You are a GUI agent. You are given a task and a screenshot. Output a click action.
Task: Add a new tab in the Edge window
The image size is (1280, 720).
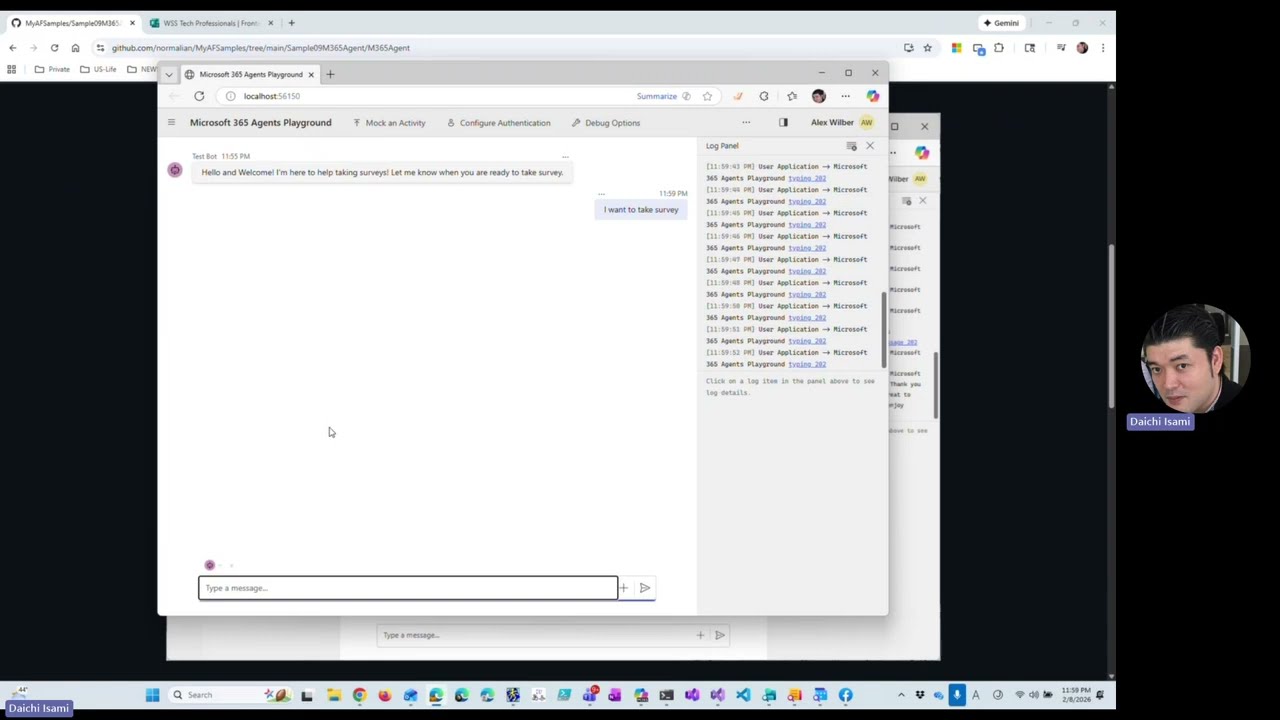[x=330, y=74]
